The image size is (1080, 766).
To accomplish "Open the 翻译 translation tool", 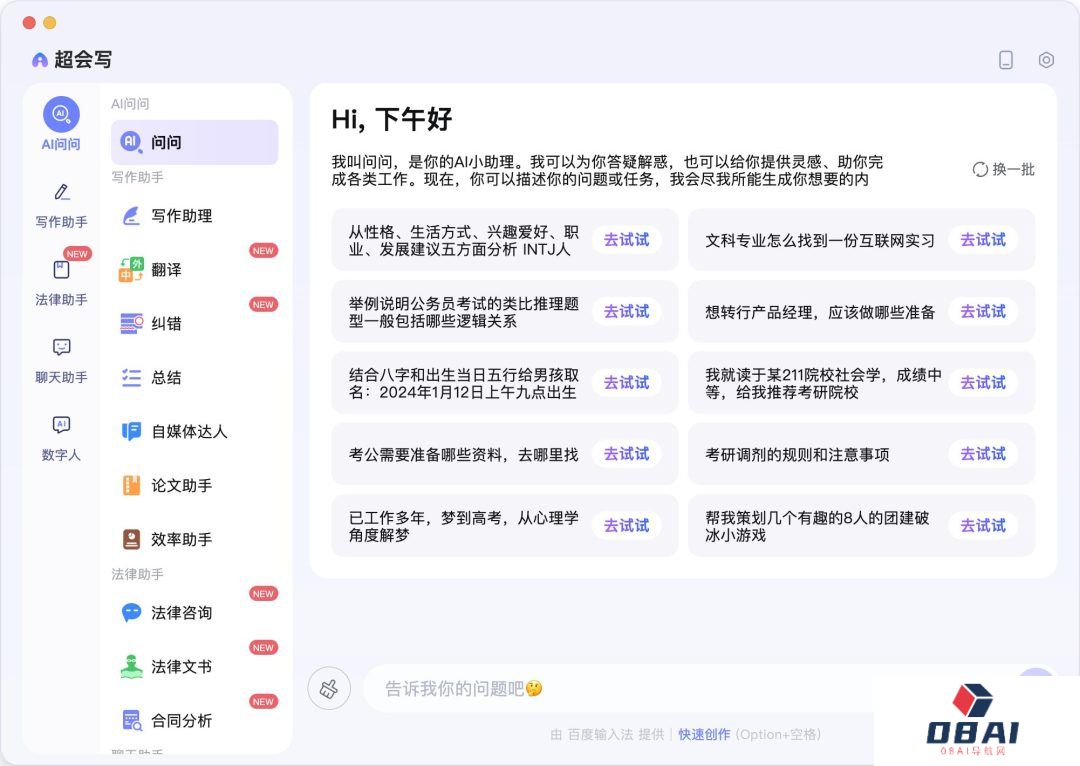I will click(195, 269).
